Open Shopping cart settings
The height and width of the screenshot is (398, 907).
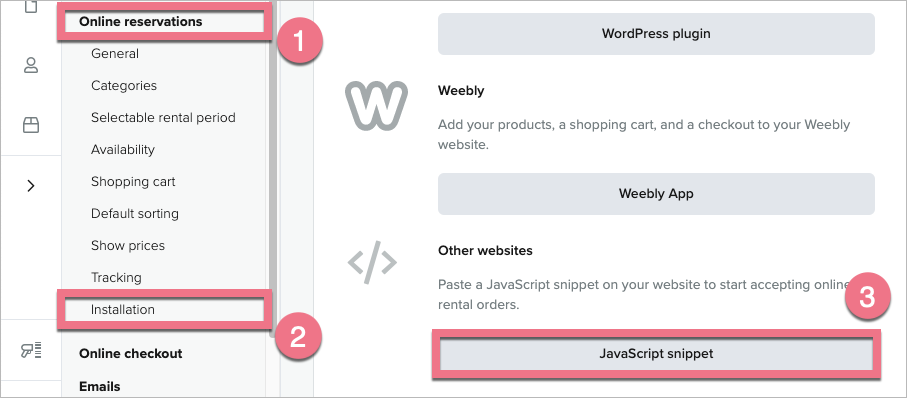[x=133, y=182]
